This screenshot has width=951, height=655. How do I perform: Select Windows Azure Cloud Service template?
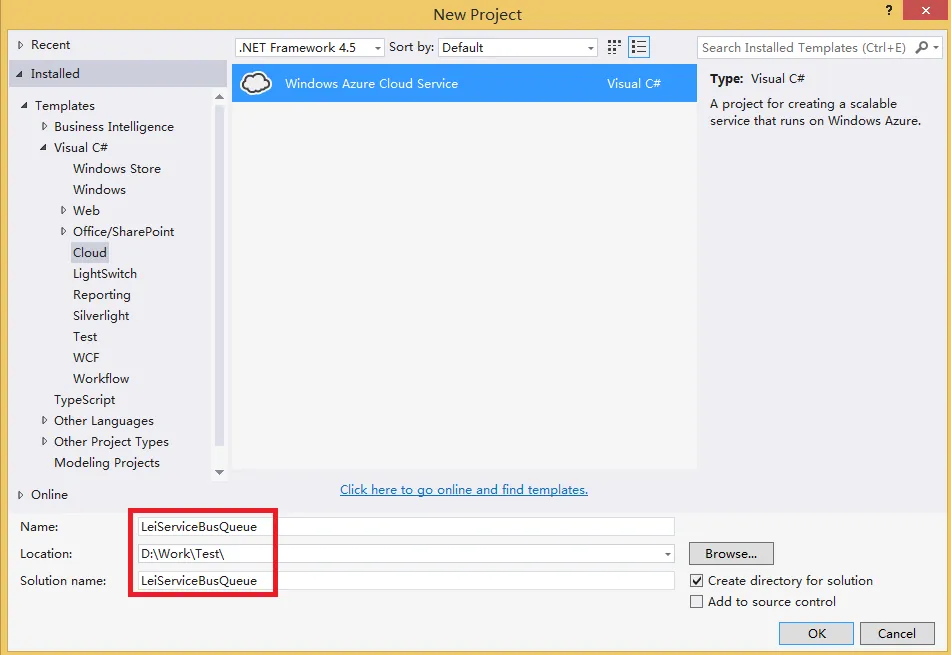[464, 83]
